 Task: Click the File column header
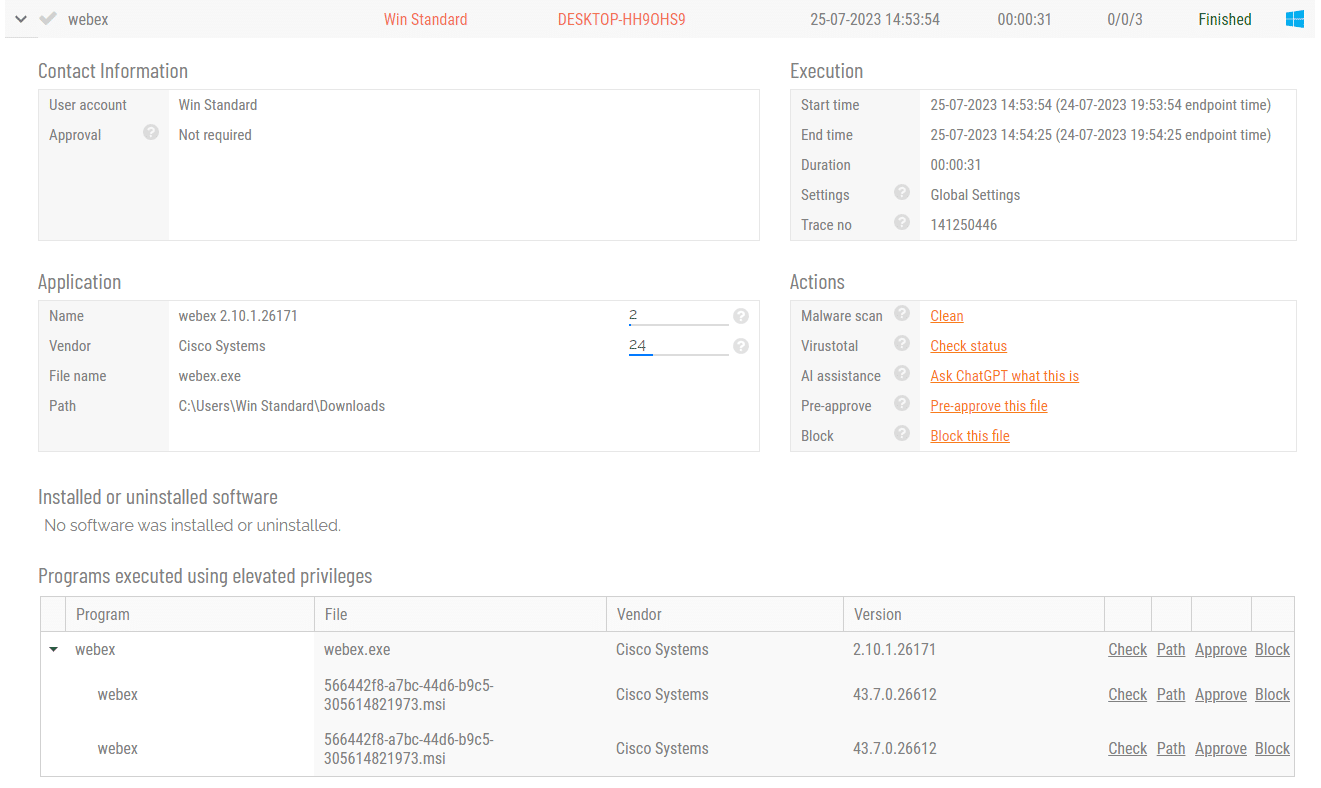460,614
